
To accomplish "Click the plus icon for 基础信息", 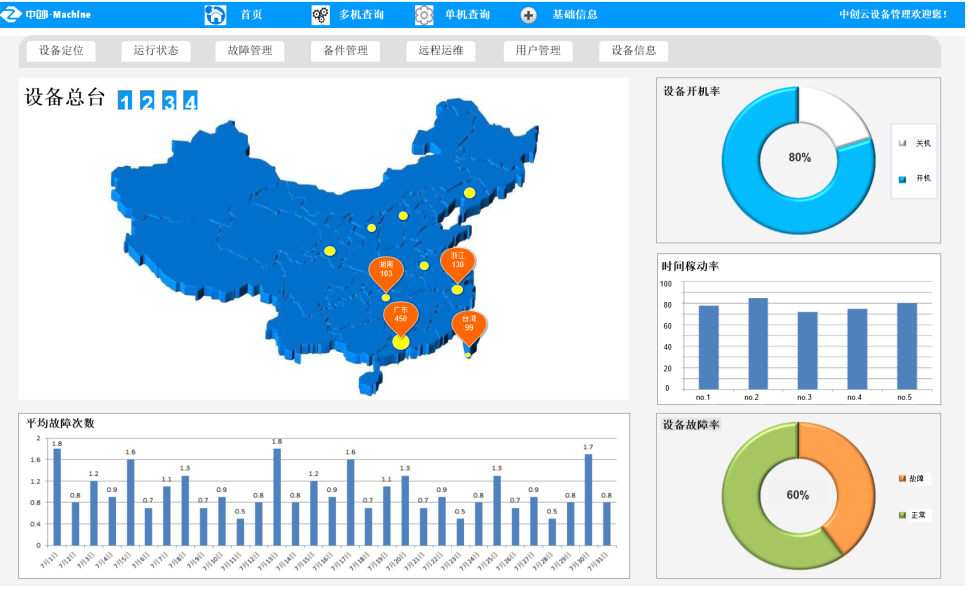I will (x=529, y=15).
